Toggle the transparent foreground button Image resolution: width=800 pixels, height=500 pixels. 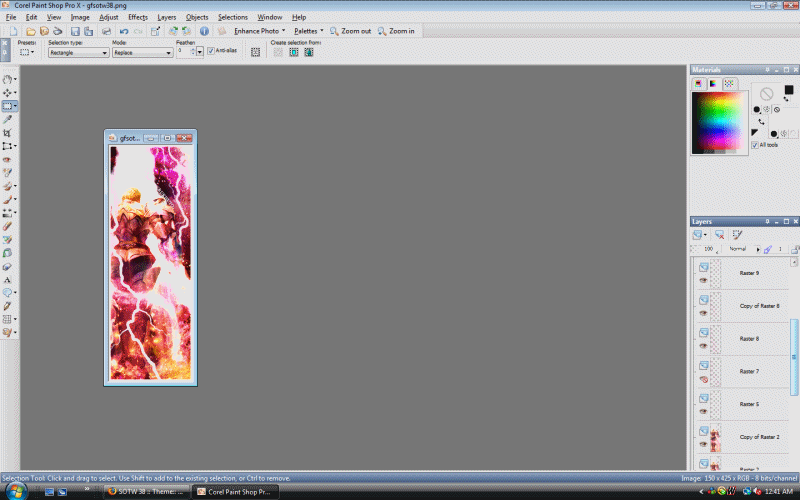(777, 110)
